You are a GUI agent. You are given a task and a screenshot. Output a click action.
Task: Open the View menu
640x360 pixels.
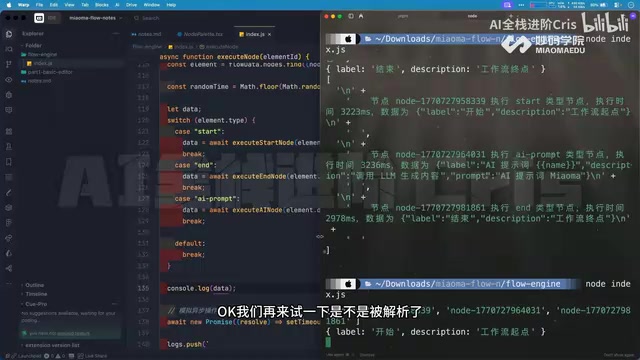pos(69,5)
